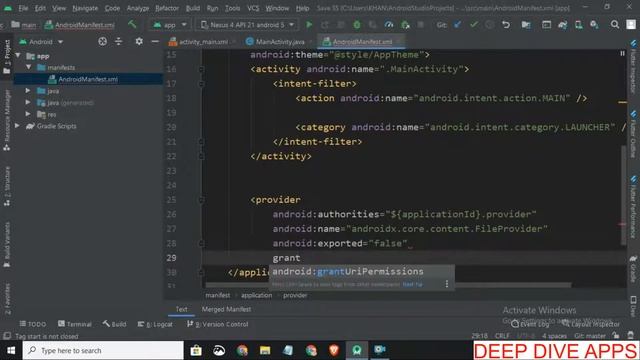The height and width of the screenshot is (360, 640).
Task: Click the Debug app bug icon
Action: click(x=357, y=25)
